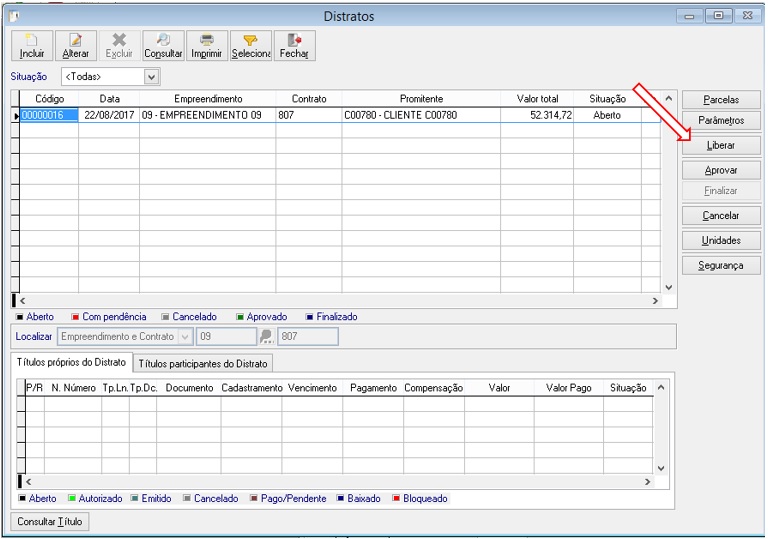Click the Fechar exit icon
The height and width of the screenshot is (539, 768).
(x=294, y=46)
